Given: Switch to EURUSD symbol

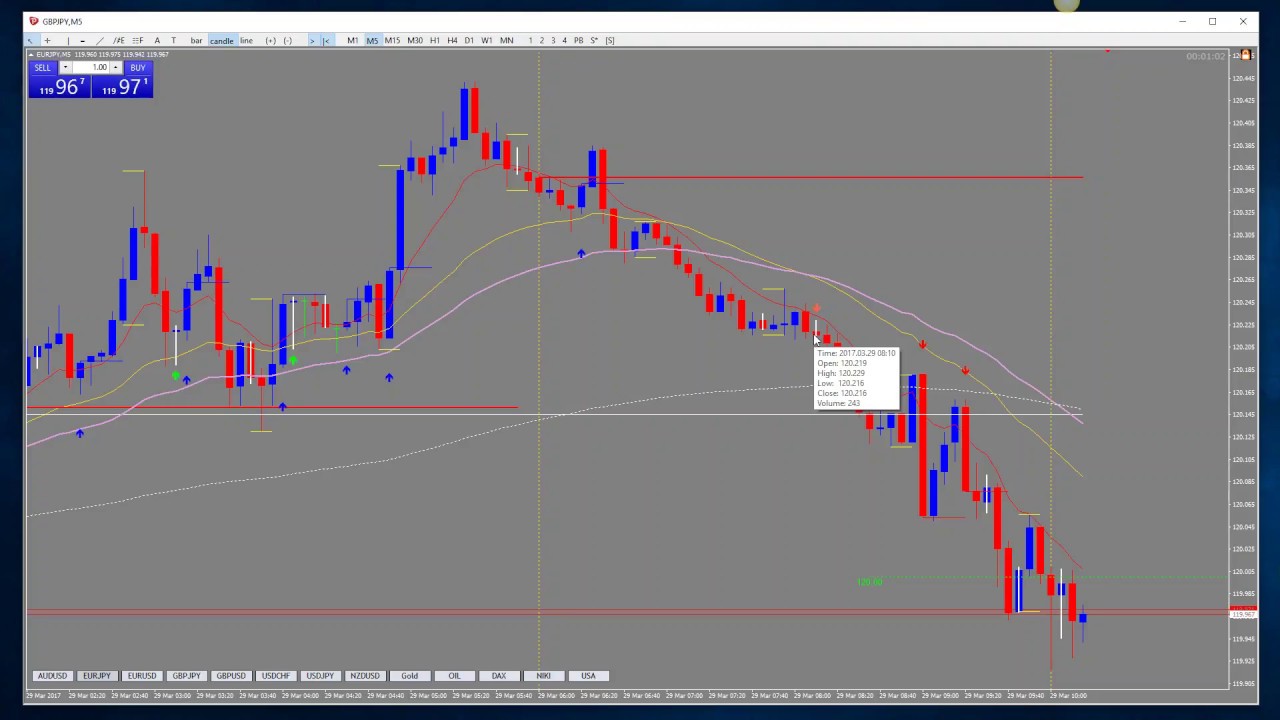Looking at the screenshot, I should (x=141, y=676).
